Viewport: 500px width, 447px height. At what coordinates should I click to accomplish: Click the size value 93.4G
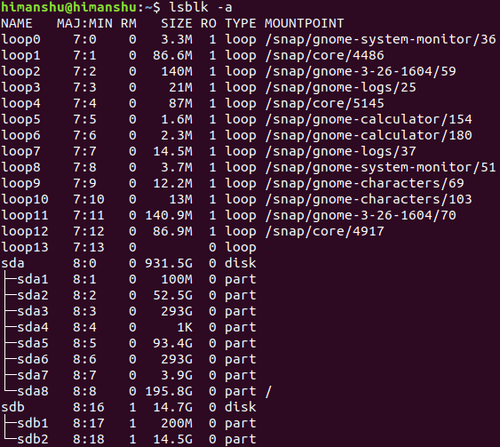[173, 343]
